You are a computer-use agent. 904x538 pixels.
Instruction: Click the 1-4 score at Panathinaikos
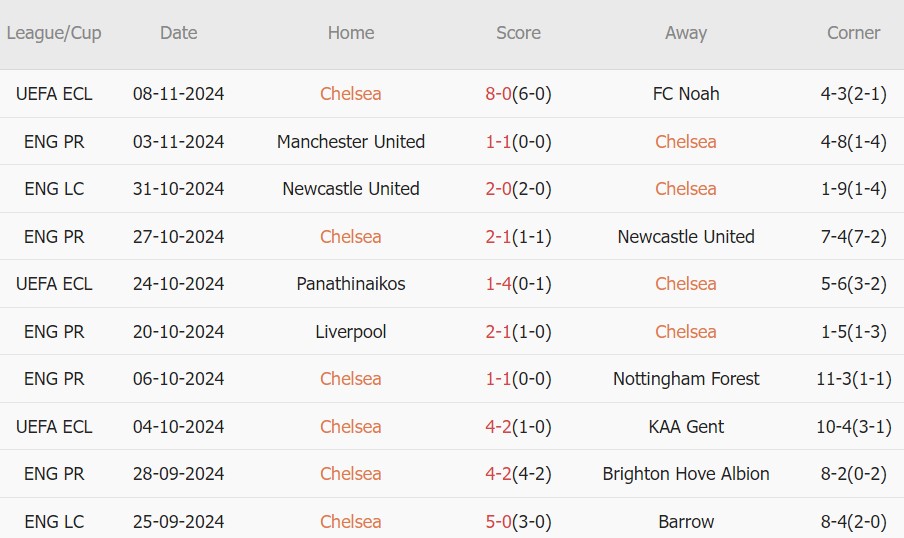click(x=498, y=284)
